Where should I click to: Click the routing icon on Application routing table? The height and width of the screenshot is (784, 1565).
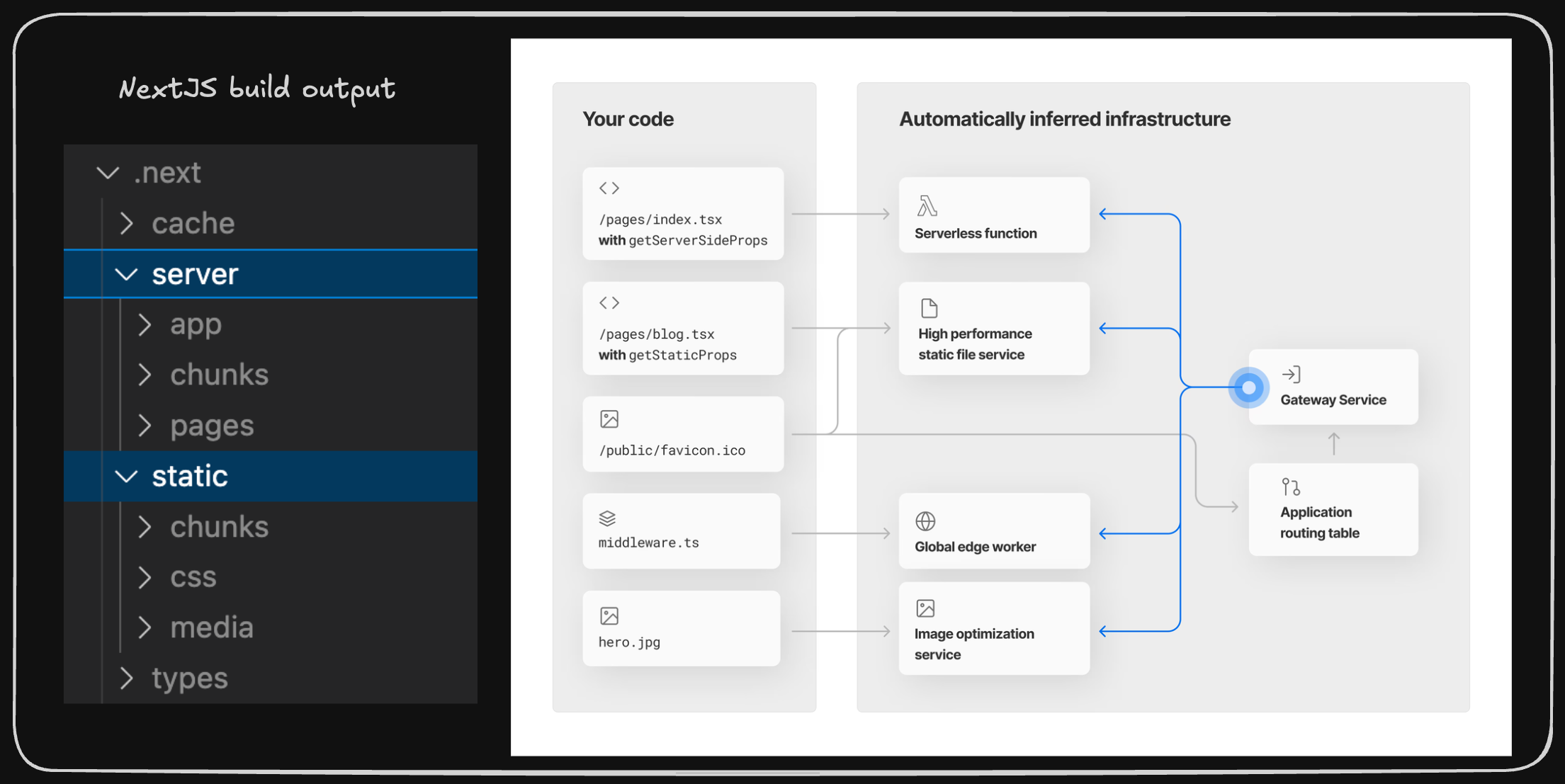(x=1291, y=487)
